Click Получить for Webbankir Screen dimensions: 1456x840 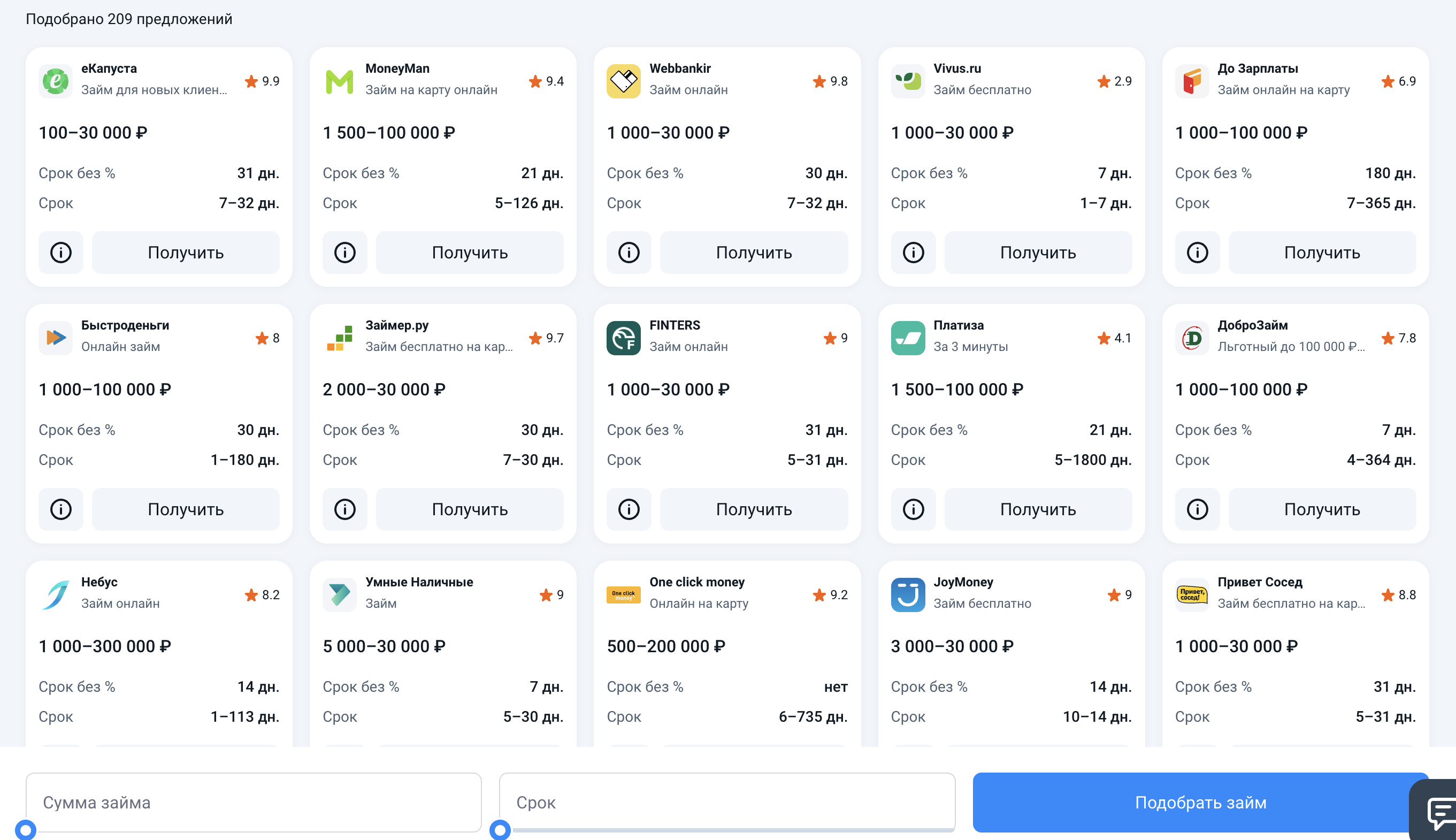(754, 252)
